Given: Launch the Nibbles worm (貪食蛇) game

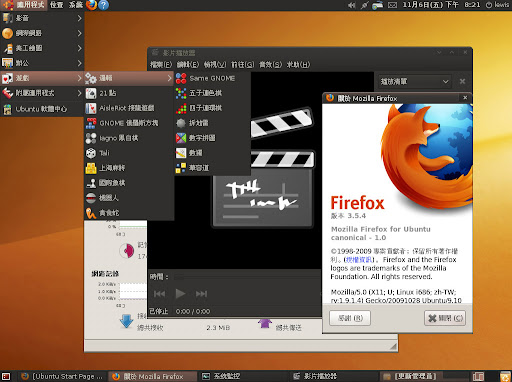Looking at the screenshot, I should (x=129, y=213).
